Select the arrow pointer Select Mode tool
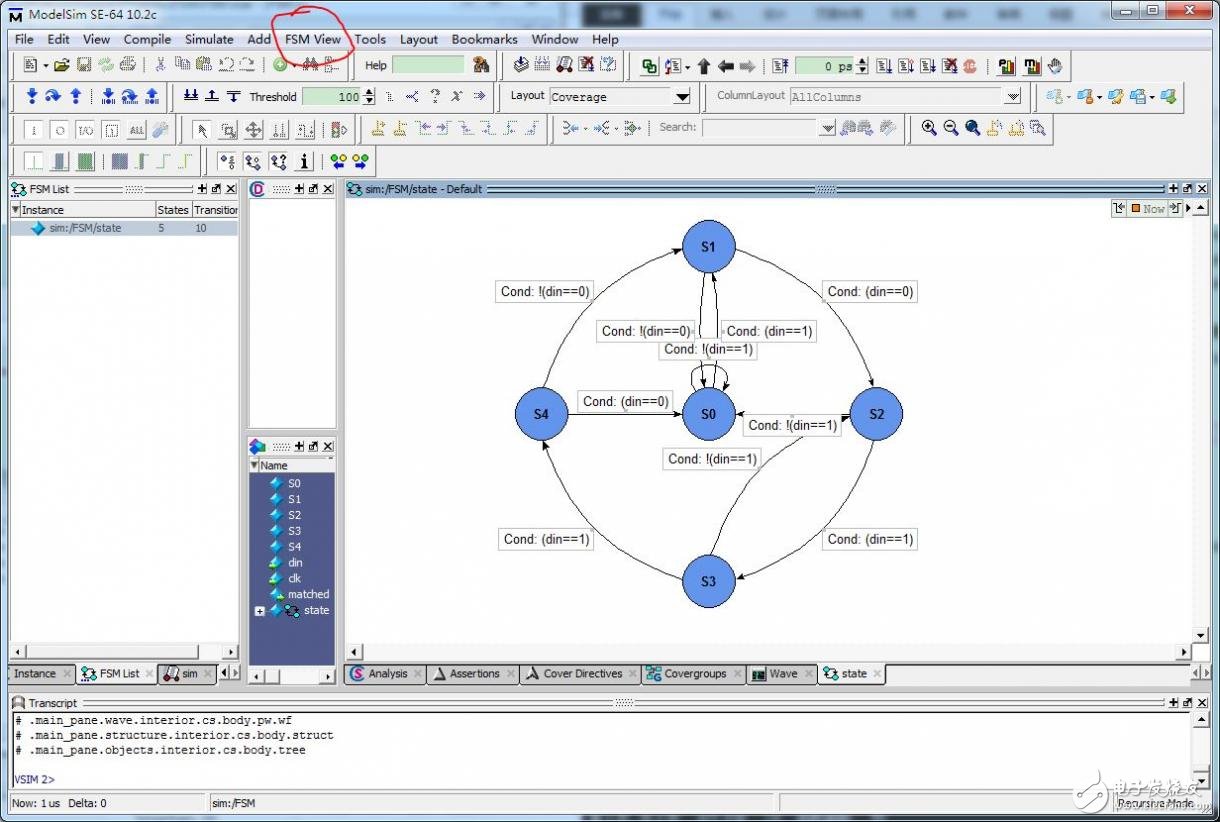Screen dimensions: 1220x822 tap(202, 129)
